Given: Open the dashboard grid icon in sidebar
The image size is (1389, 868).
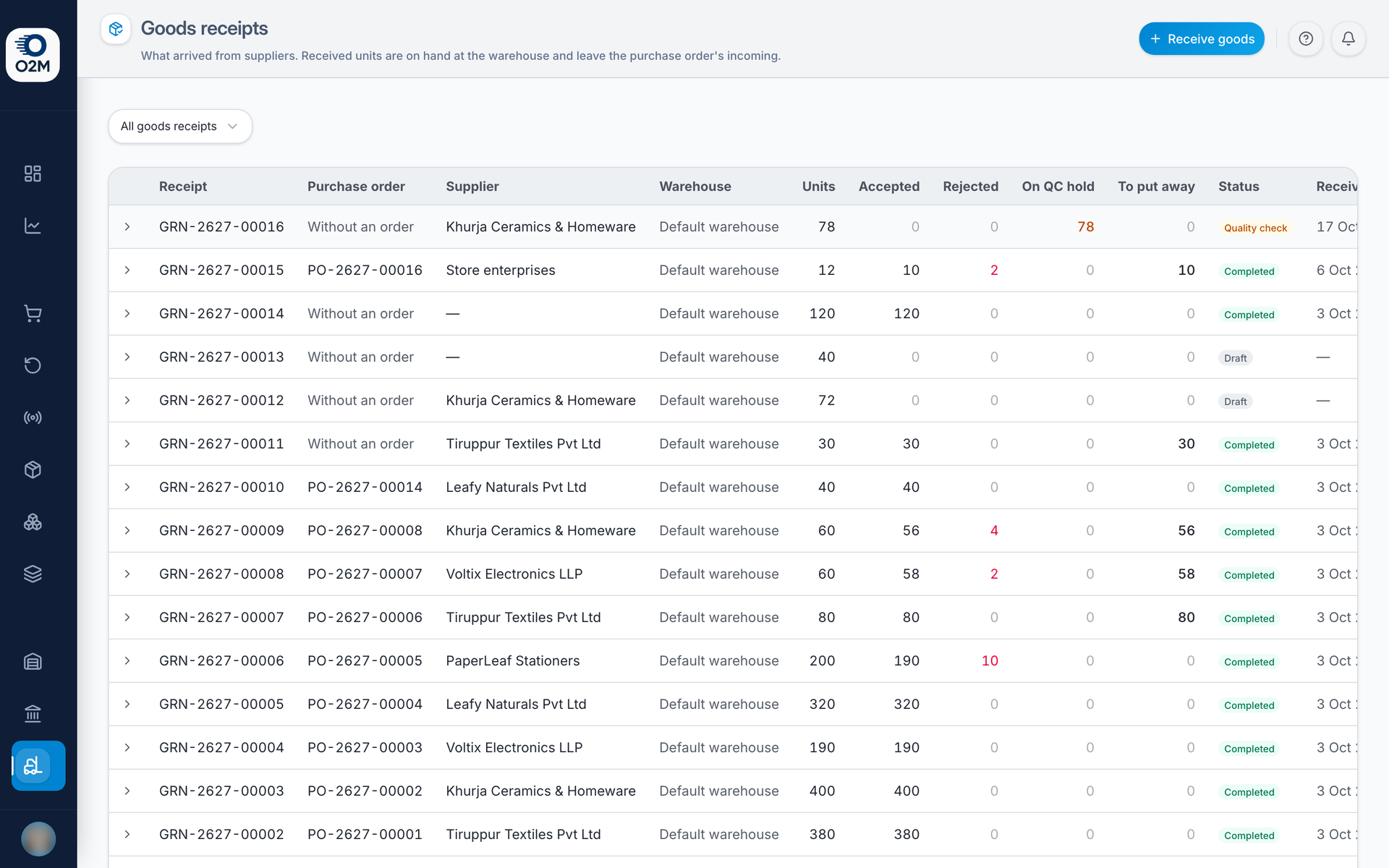Looking at the screenshot, I should (x=33, y=174).
